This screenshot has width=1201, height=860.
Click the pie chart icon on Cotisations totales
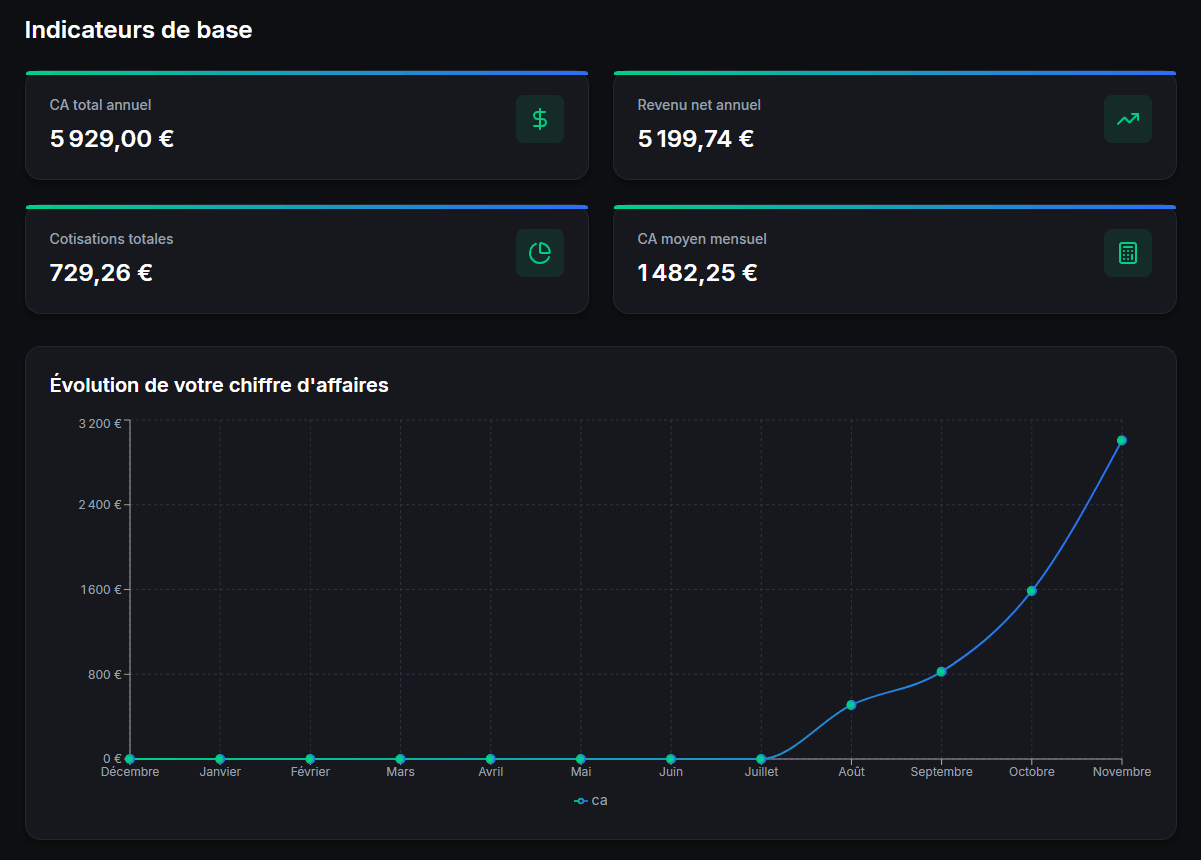[539, 253]
